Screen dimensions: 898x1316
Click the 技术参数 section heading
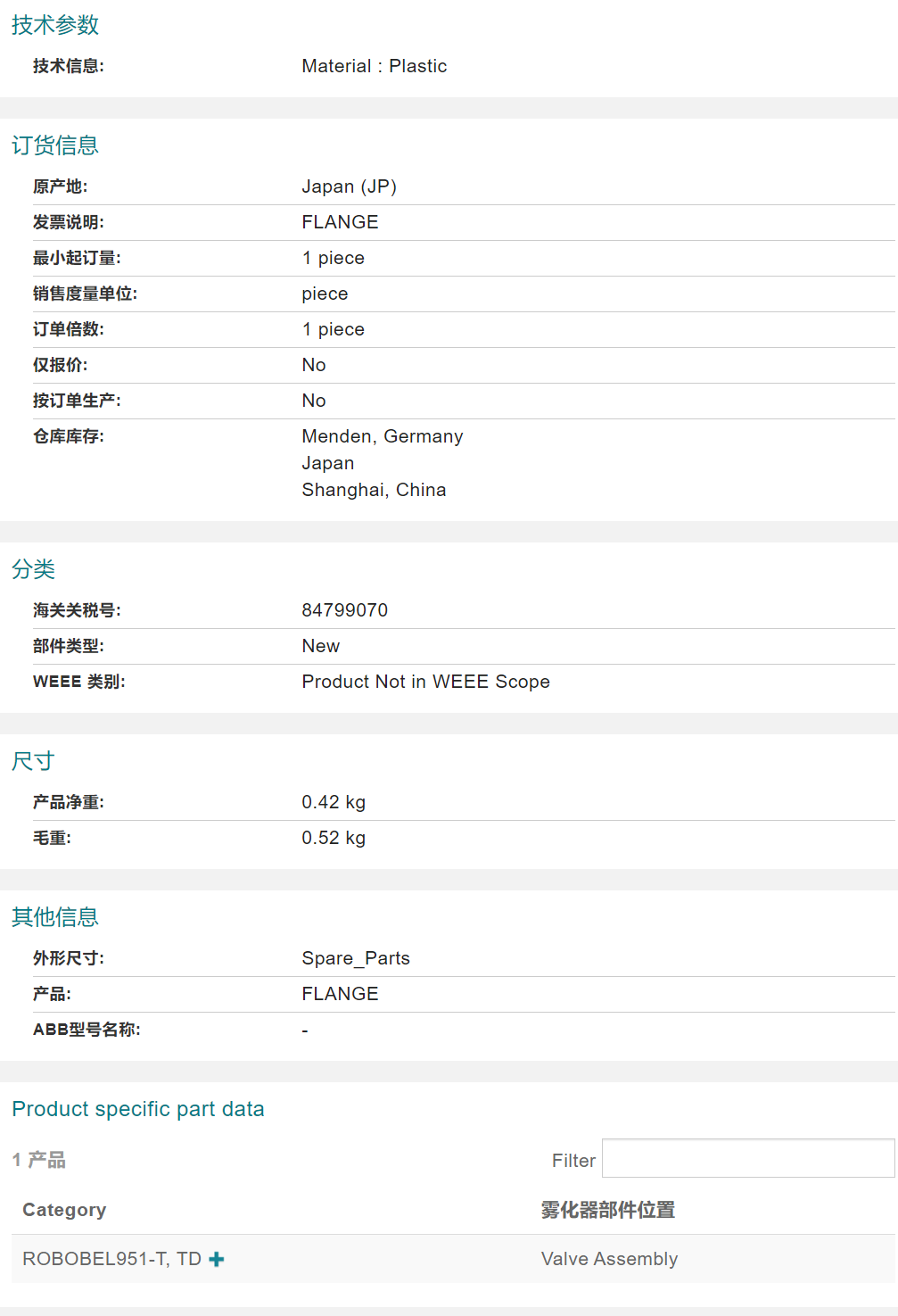click(55, 25)
